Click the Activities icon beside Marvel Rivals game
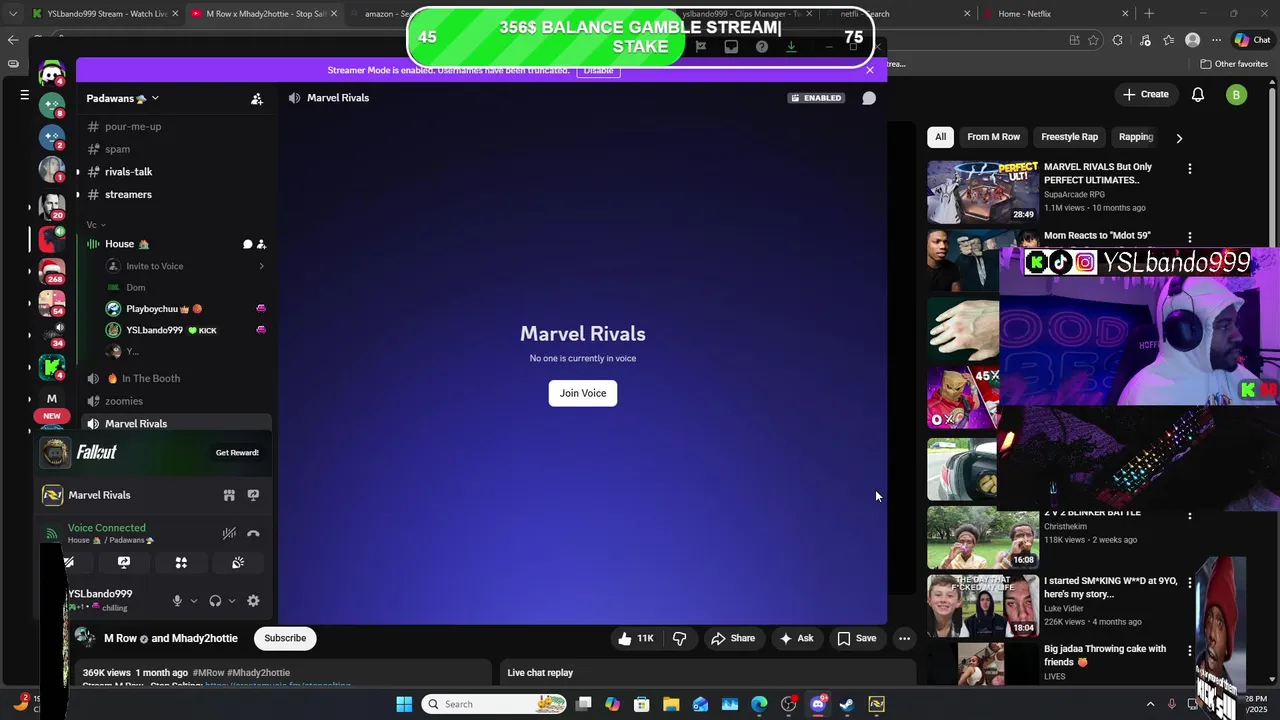Image resolution: width=1280 pixels, height=720 pixels. pyautogui.click(x=229, y=495)
